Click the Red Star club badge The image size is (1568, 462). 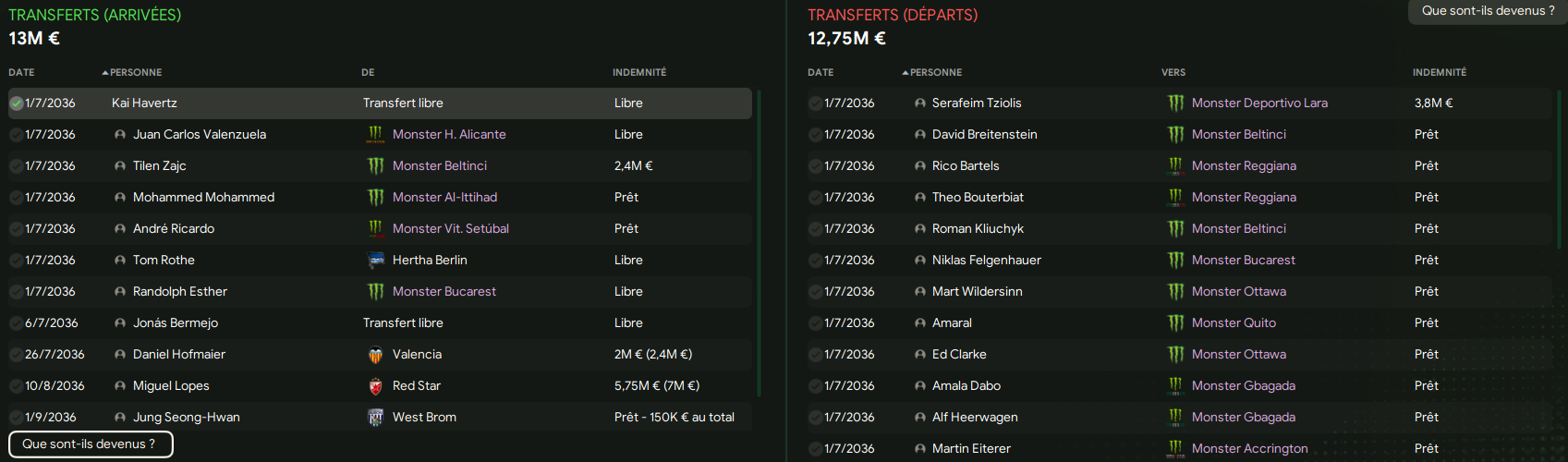click(375, 386)
